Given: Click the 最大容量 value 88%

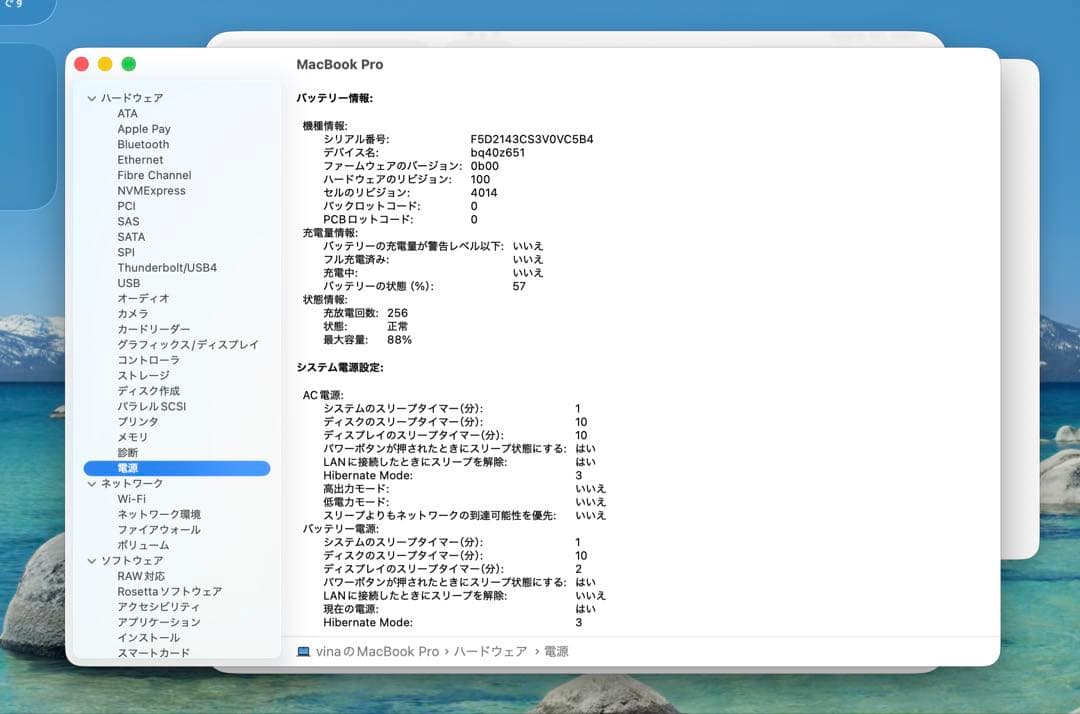Looking at the screenshot, I should (x=399, y=340).
